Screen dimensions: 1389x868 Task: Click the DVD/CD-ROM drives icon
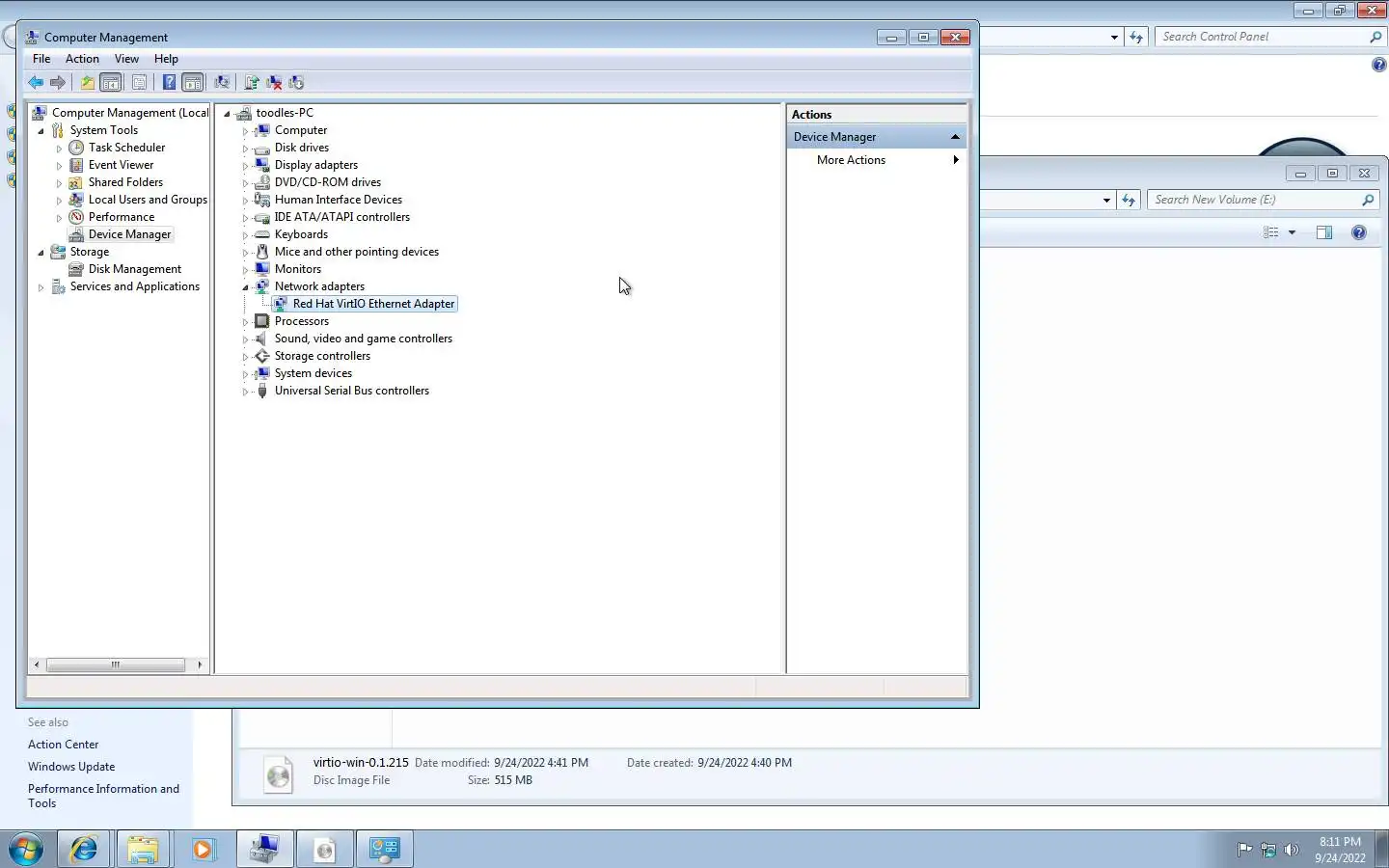pos(261,182)
